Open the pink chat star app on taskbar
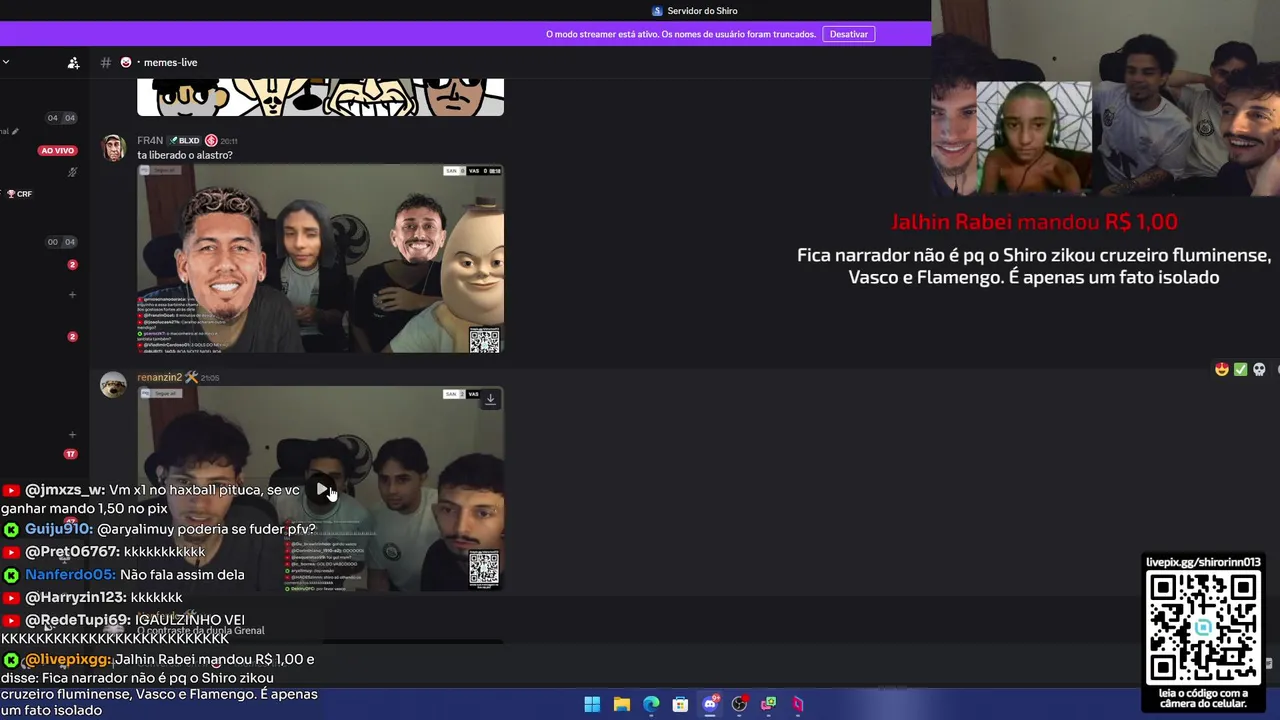Image resolution: width=1280 pixels, height=720 pixels. tap(768, 704)
